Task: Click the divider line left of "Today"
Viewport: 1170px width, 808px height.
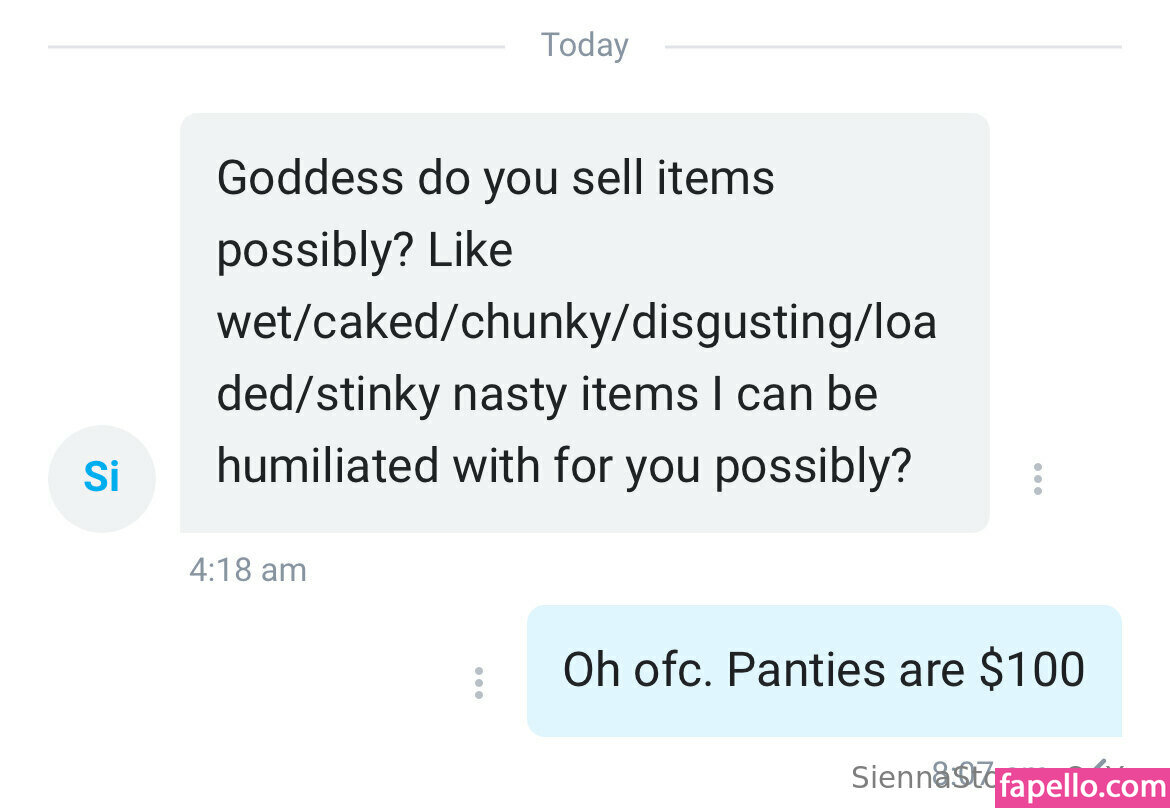Action: [x=276, y=46]
